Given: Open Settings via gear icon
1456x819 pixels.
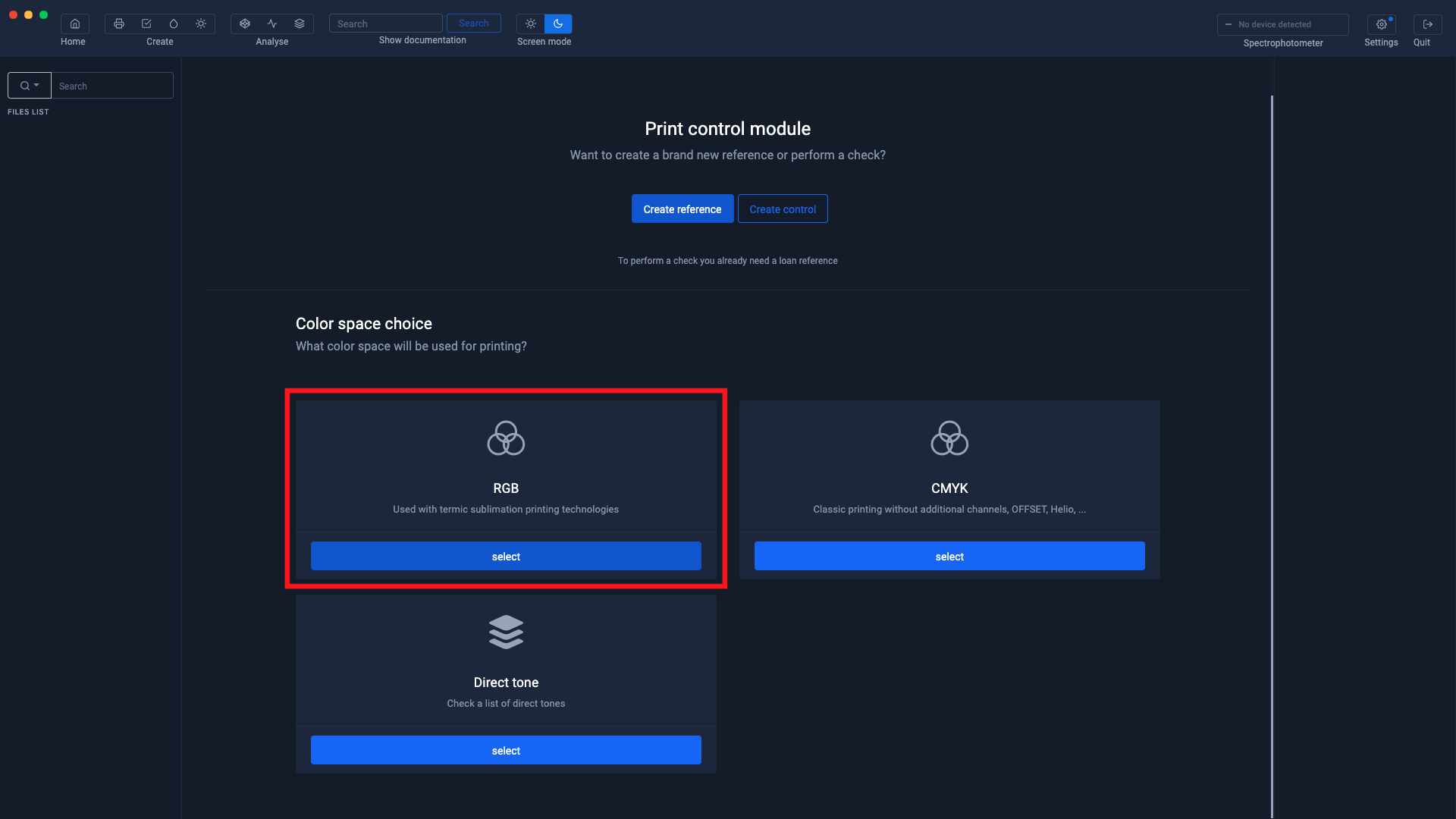Looking at the screenshot, I should 1381,24.
